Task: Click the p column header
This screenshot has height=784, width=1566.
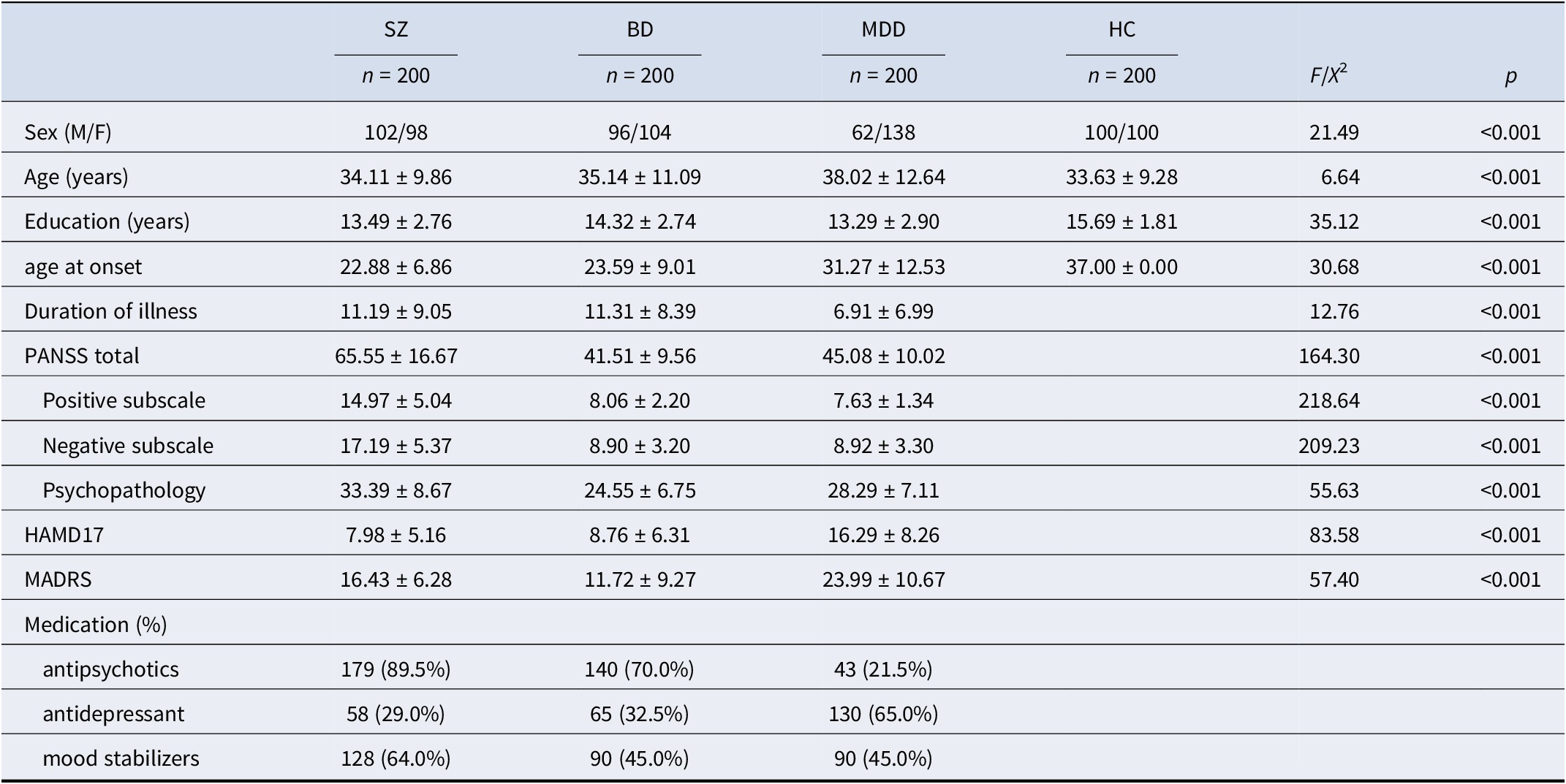Action: pos(1510,76)
